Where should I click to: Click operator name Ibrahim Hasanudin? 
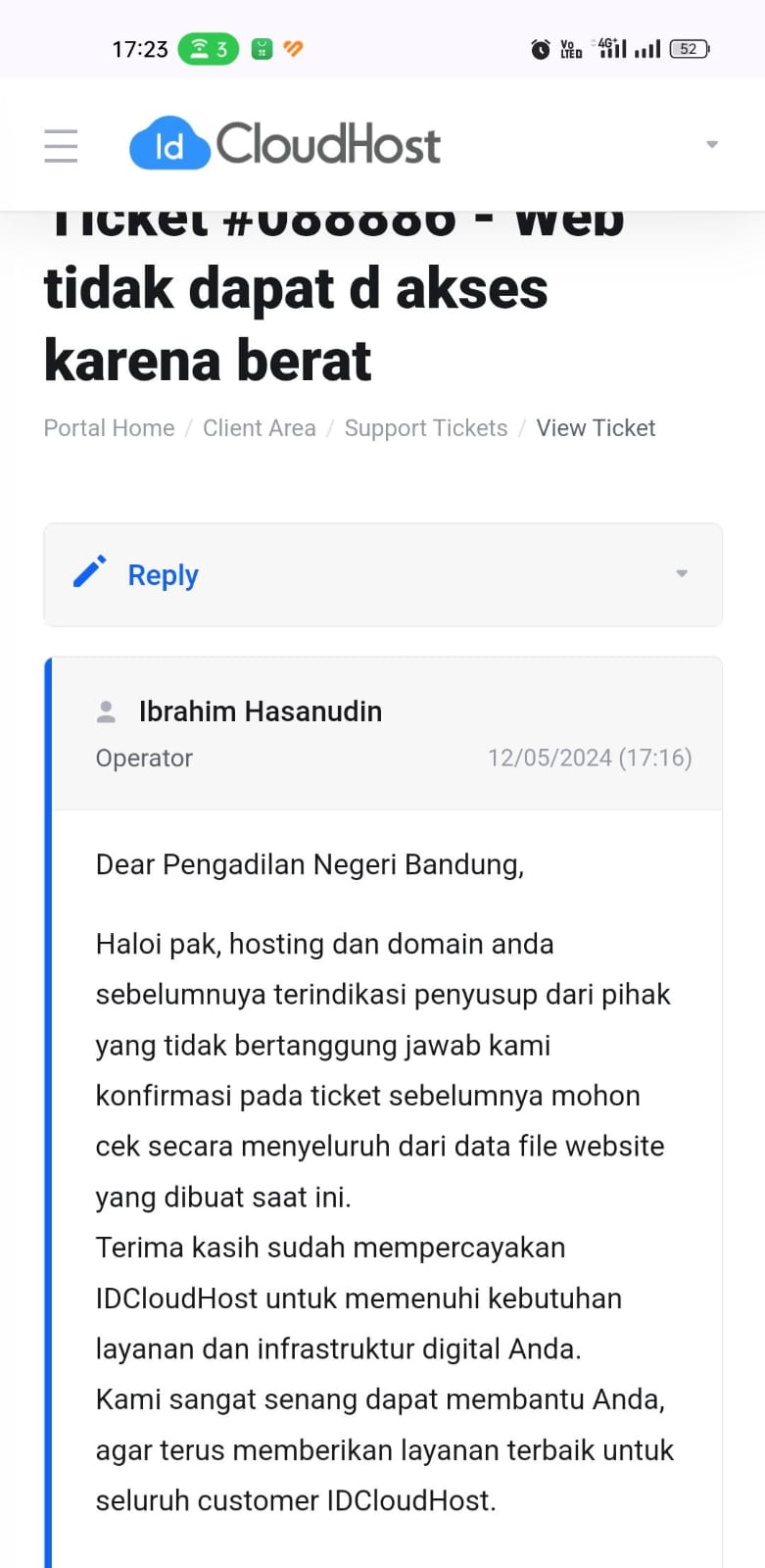pos(261,711)
